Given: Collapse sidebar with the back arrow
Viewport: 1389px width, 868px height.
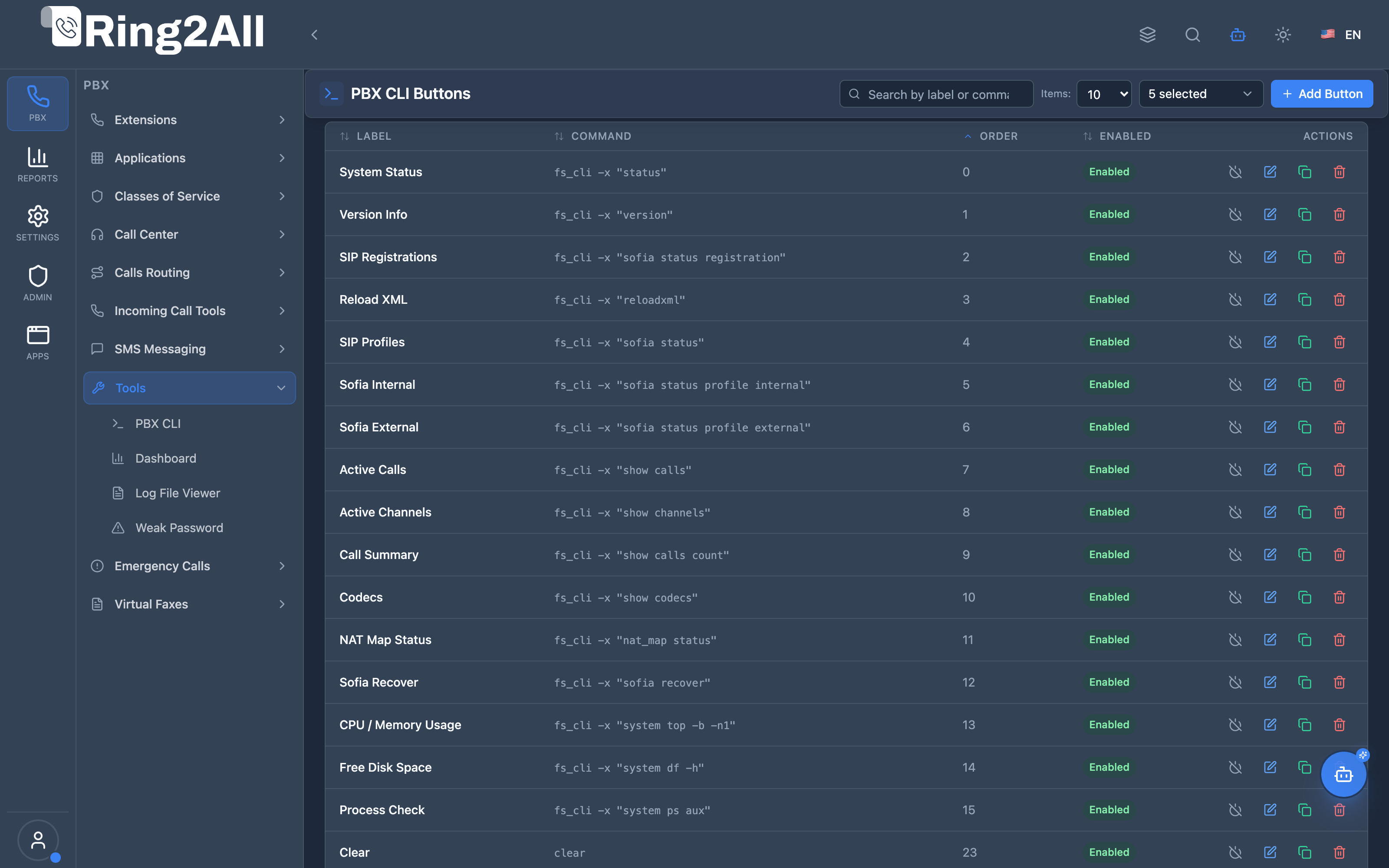Looking at the screenshot, I should click(x=314, y=34).
